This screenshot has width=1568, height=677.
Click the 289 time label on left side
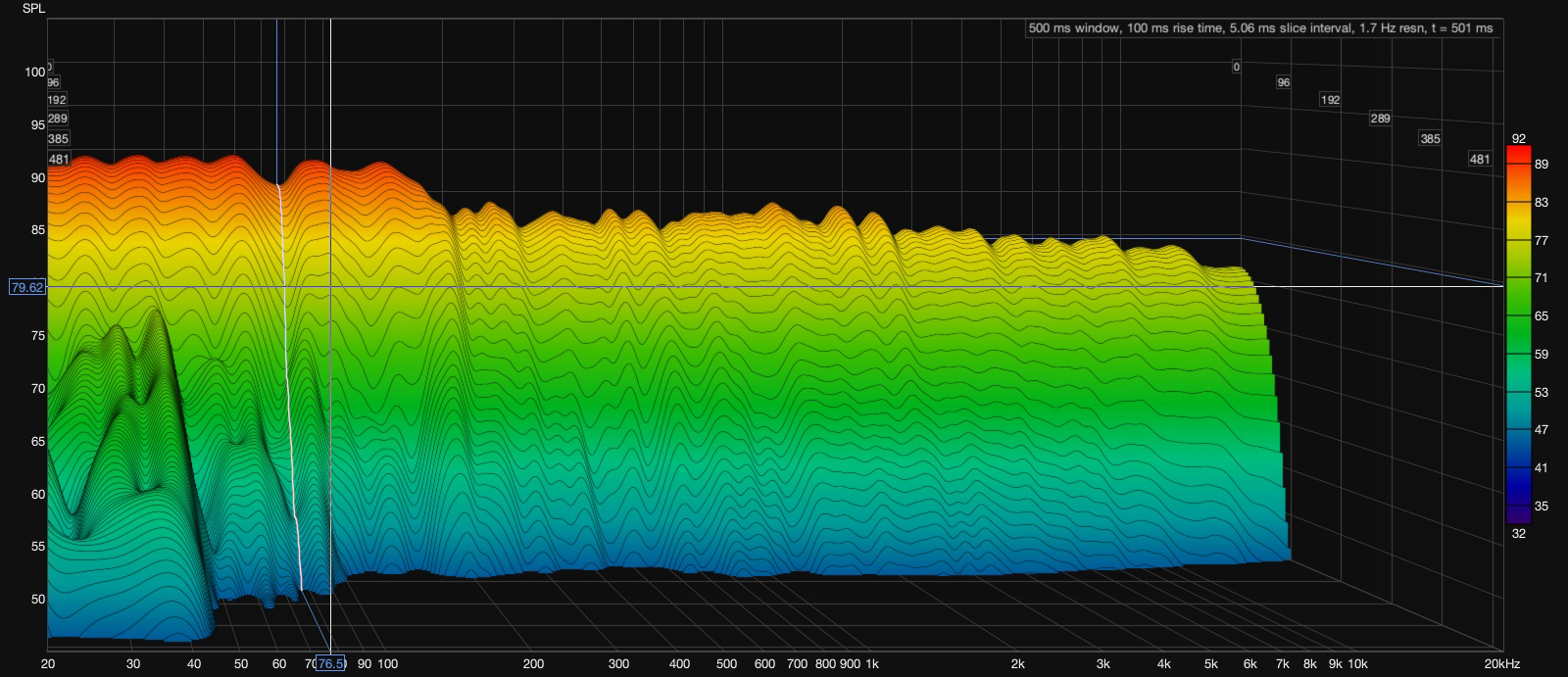click(58, 119)
